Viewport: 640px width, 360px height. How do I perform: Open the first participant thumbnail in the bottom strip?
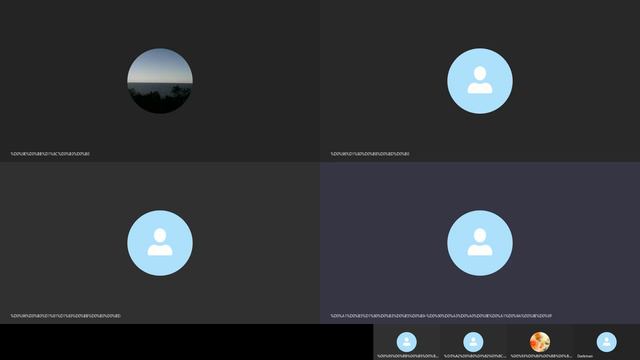point(407,342)
